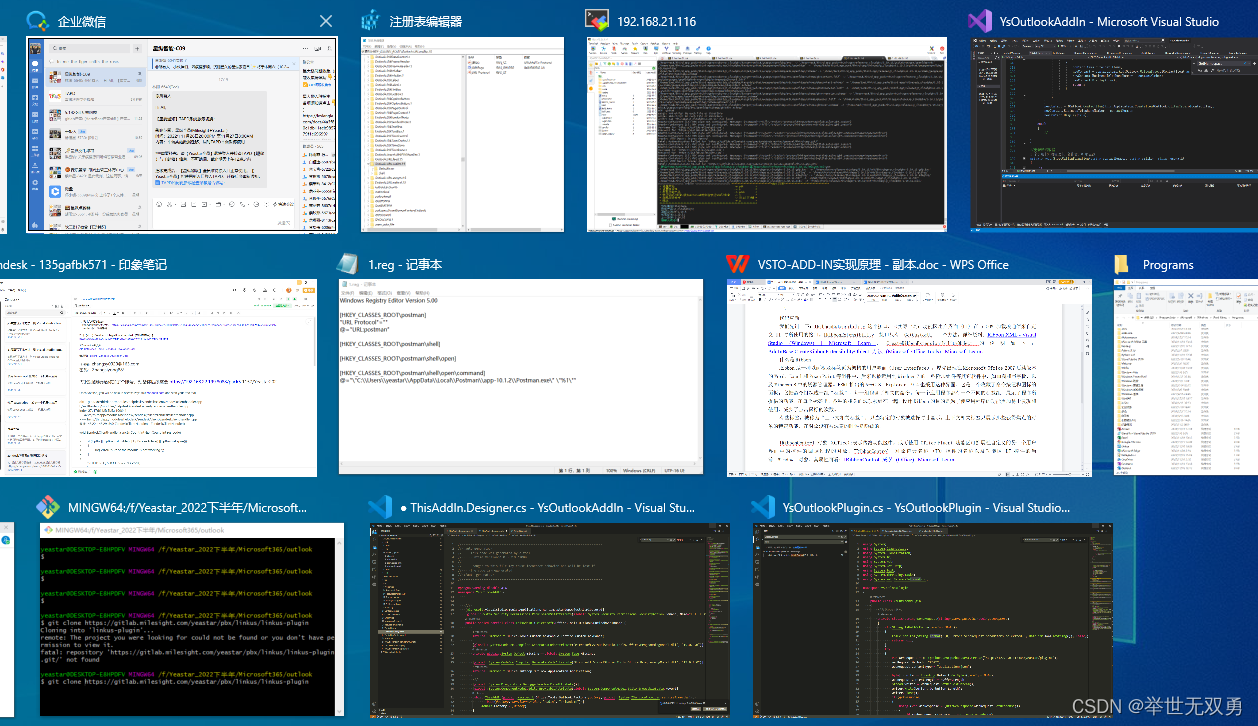Screen dimensions: 1258x726
Task: Click the 192.168.21.116 terminal session icon
Action: click(x=598, y=21)
